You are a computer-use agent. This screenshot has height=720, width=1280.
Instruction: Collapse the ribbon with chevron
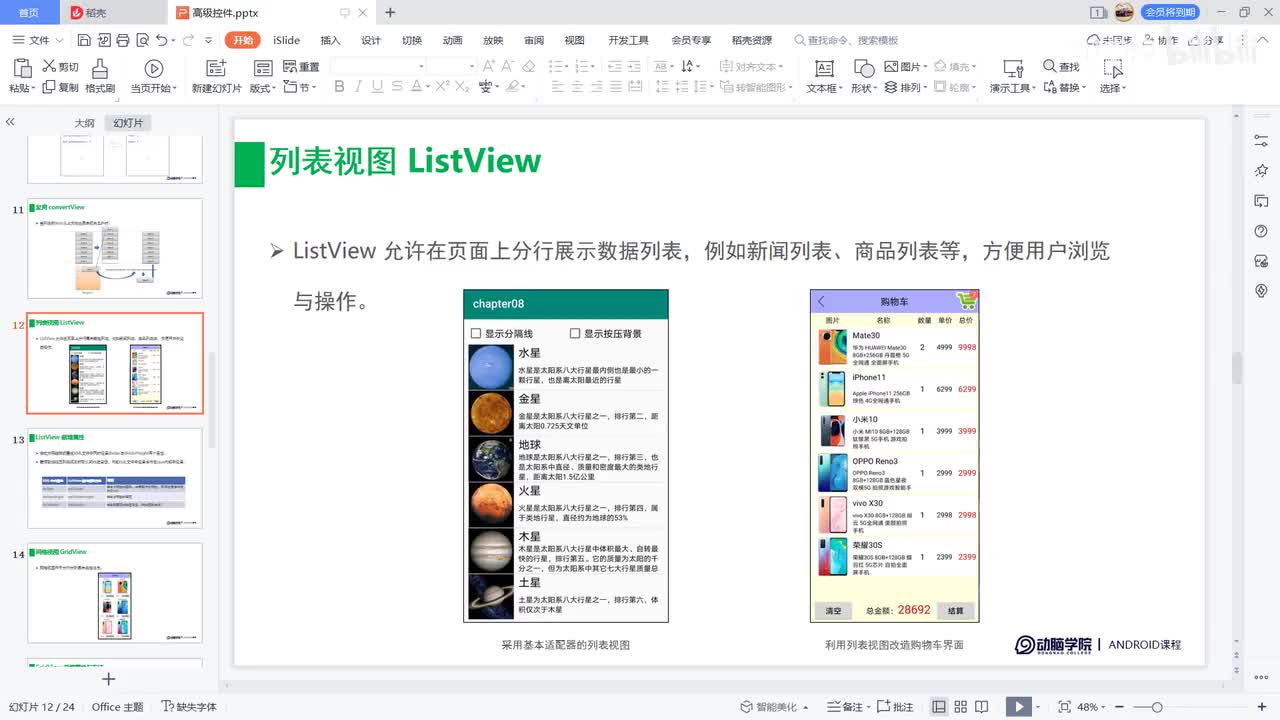tap(1263, 40)
